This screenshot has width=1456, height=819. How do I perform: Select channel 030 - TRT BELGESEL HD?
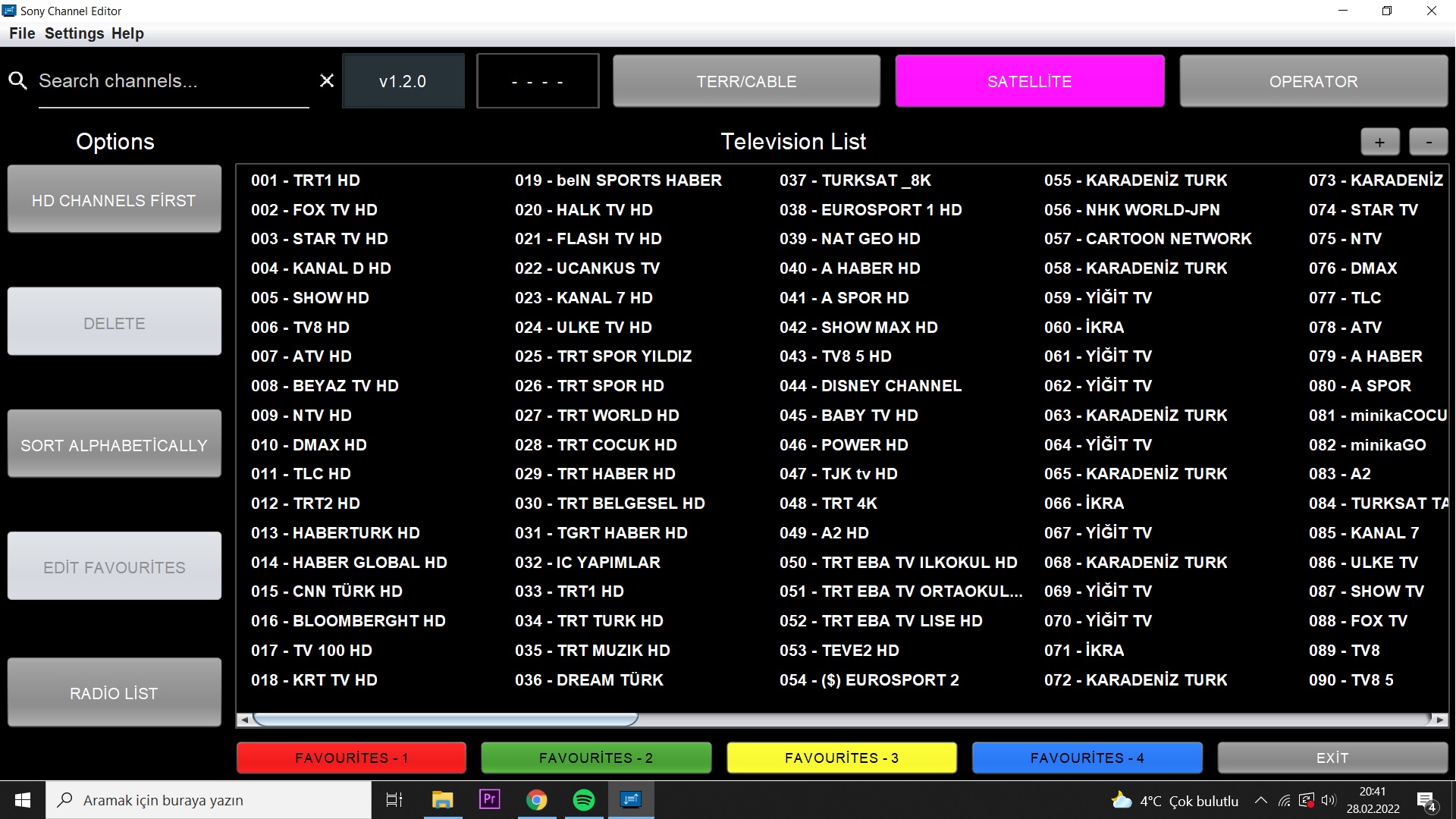point(610,504)
